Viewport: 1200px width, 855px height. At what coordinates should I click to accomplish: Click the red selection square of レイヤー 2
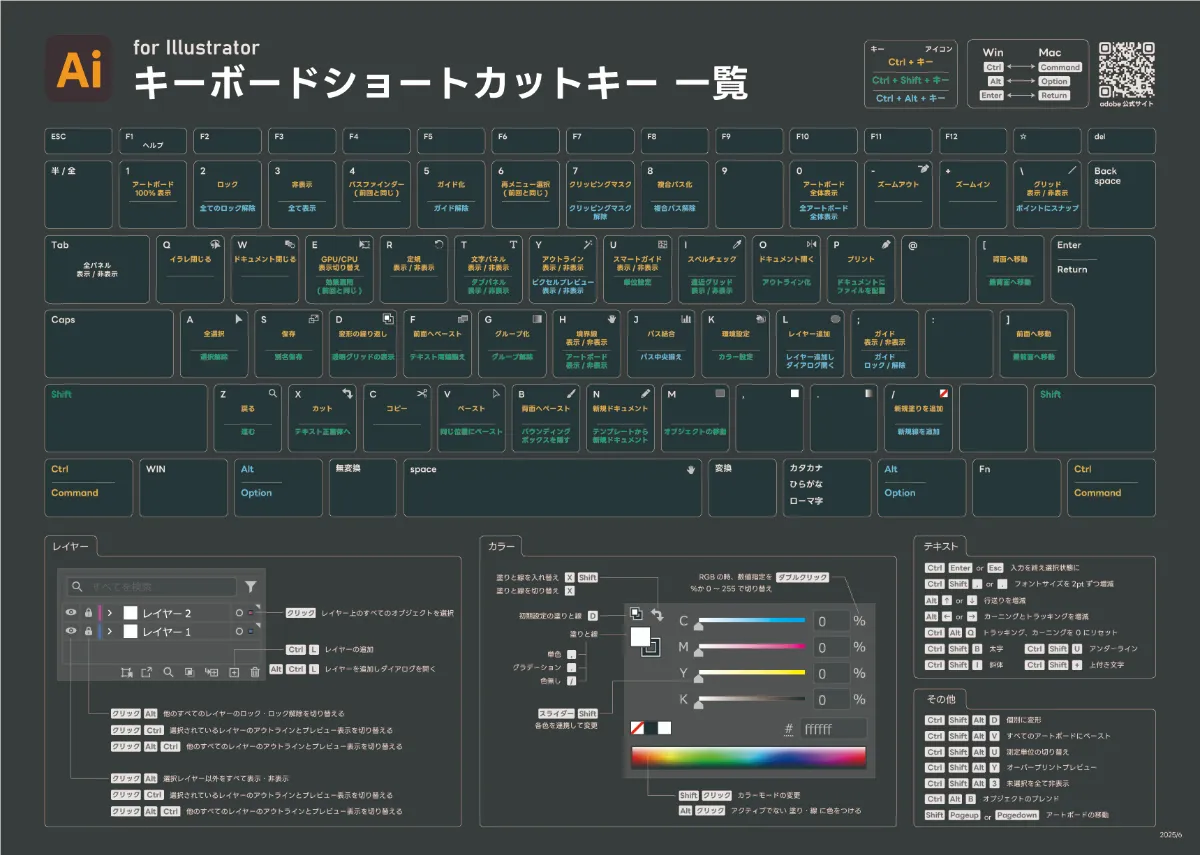pyautogui.click(x=251, y=613)
